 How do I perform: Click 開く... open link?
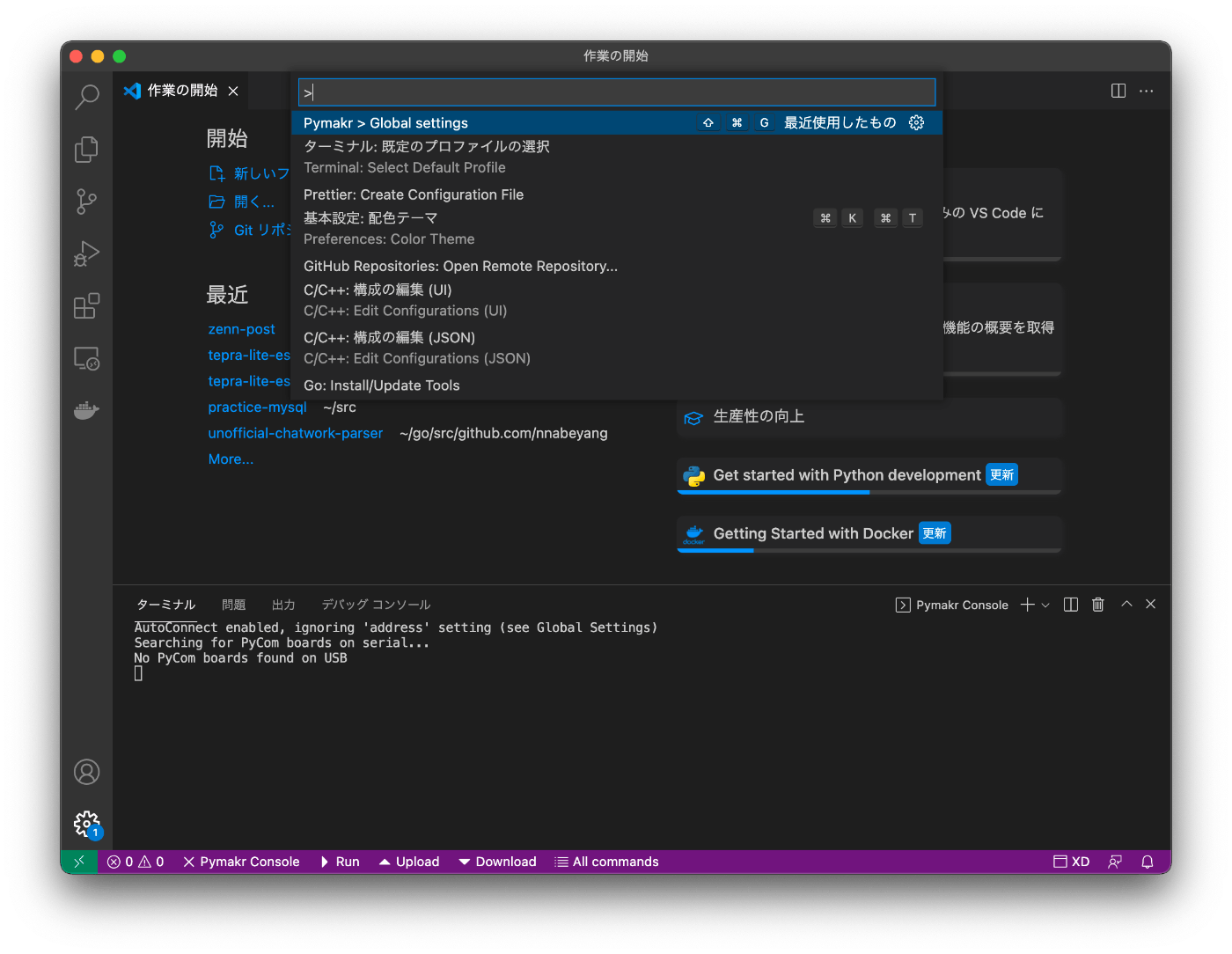tap(241, 202)
